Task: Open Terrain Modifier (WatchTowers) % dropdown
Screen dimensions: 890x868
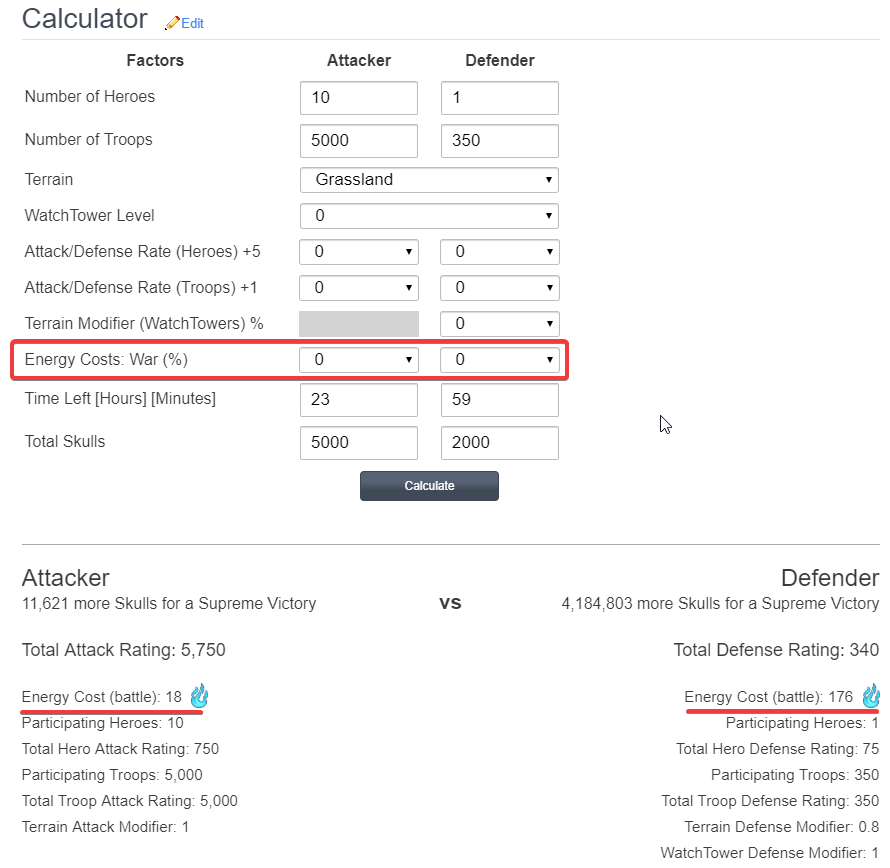Action: pyautogui.click(x=499, y=324)
